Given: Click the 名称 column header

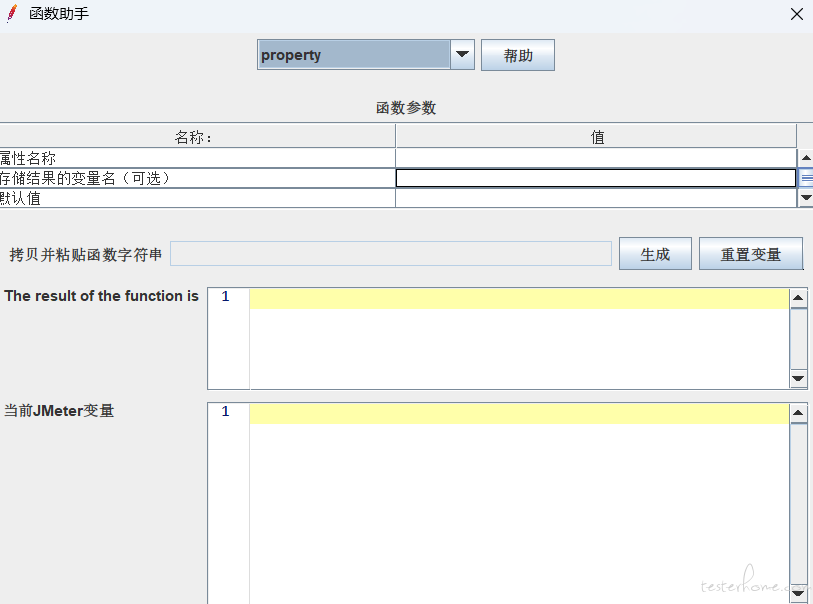Looking at the screenshot, I should 196,137.
